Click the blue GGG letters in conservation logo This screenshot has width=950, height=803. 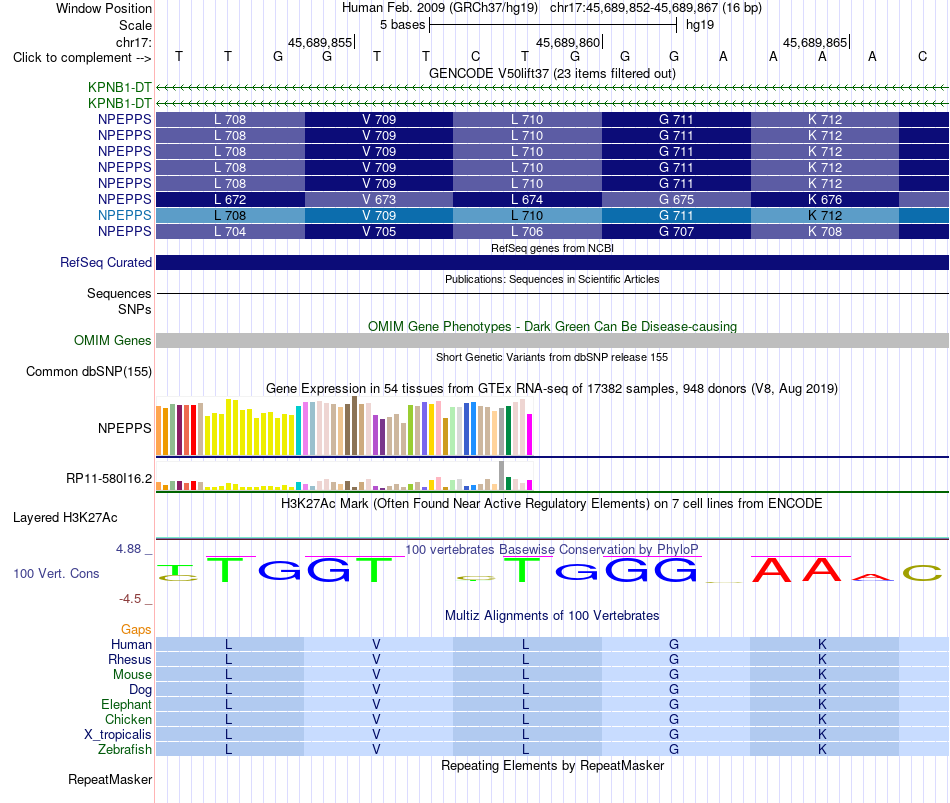pos(626,570)
